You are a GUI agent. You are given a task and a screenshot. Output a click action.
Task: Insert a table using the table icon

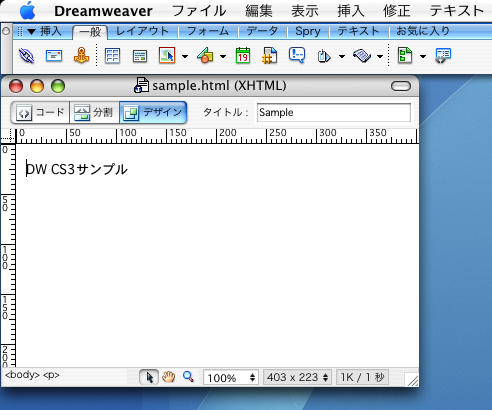[112, 56]
